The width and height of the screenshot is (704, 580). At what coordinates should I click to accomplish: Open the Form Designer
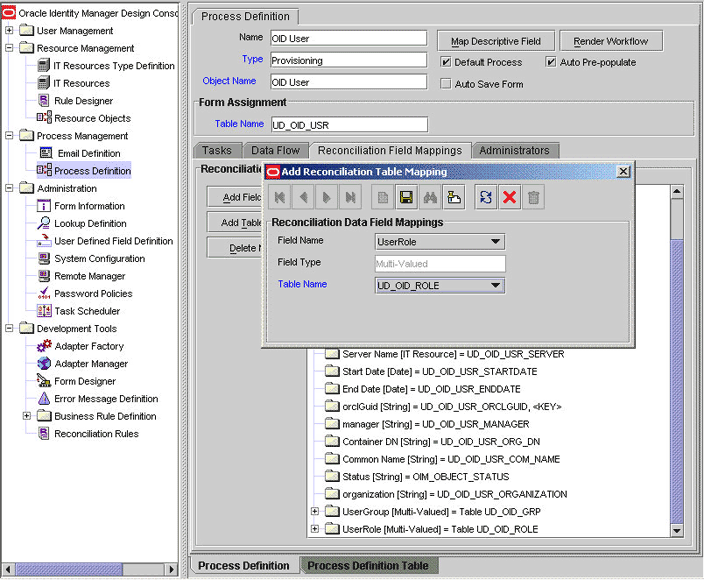click(x=84, y=381)
